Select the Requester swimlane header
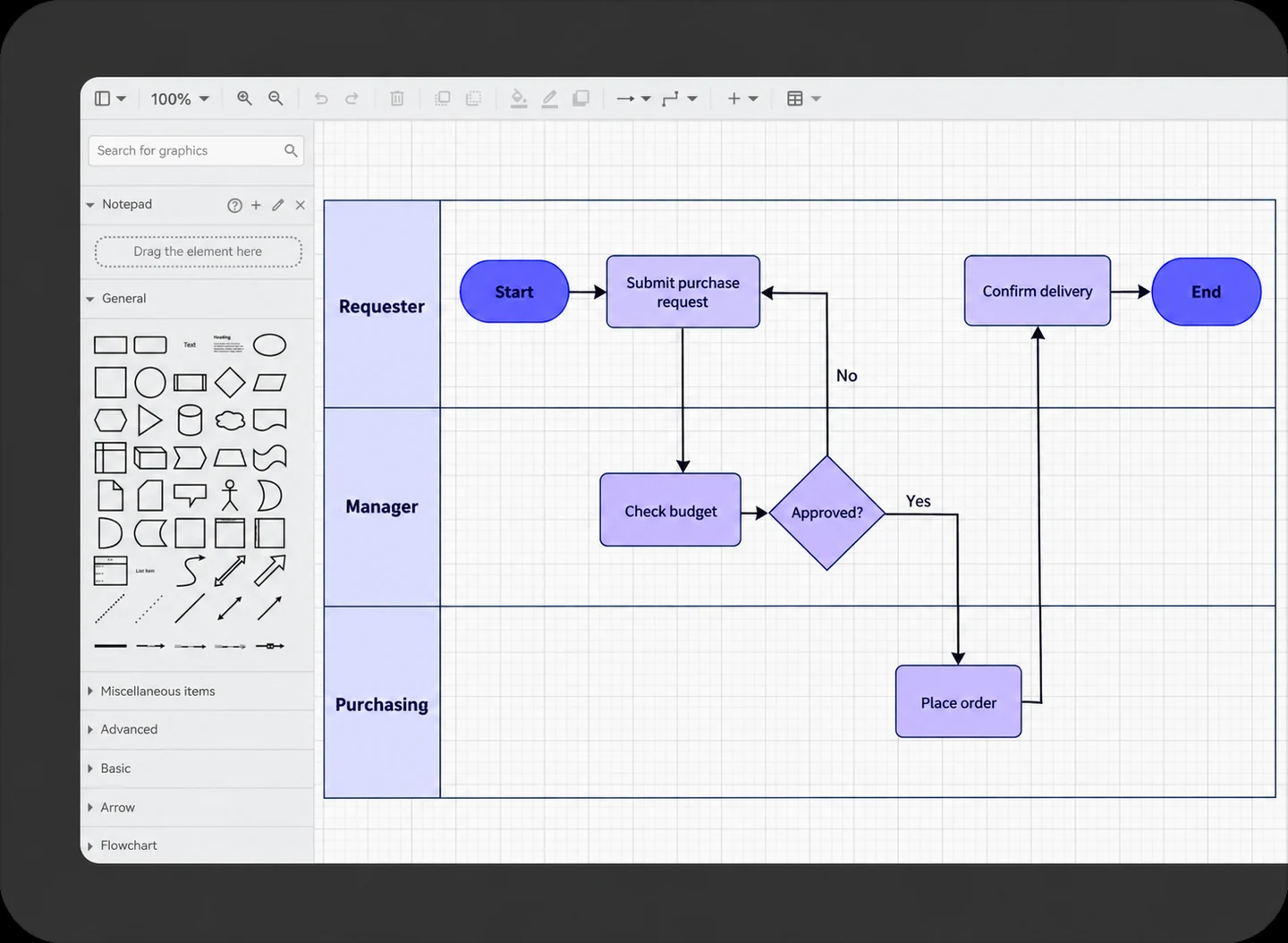 pyautogui.click(x=382, y=304)
